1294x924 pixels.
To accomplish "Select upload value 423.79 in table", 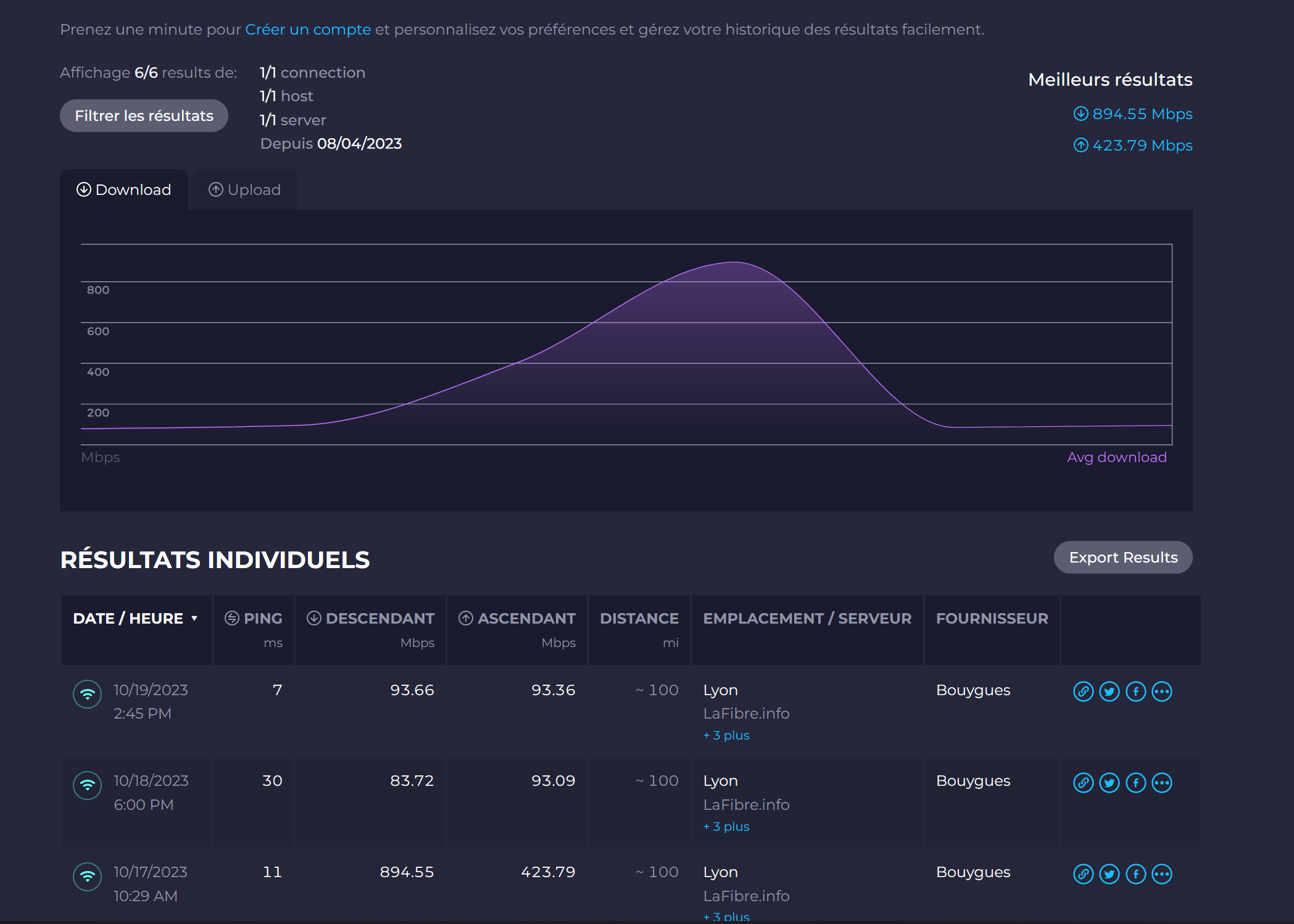I will point(548,872).
